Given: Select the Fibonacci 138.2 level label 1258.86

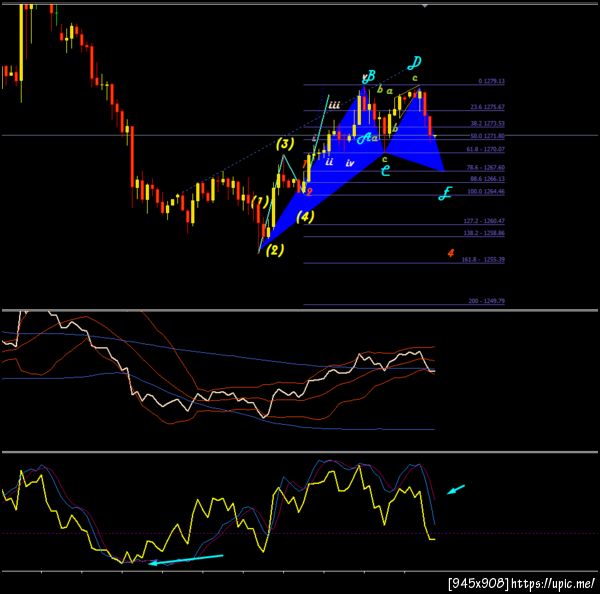Looking at the screenshot, I should pyautogui.click(x=484, y=233).
